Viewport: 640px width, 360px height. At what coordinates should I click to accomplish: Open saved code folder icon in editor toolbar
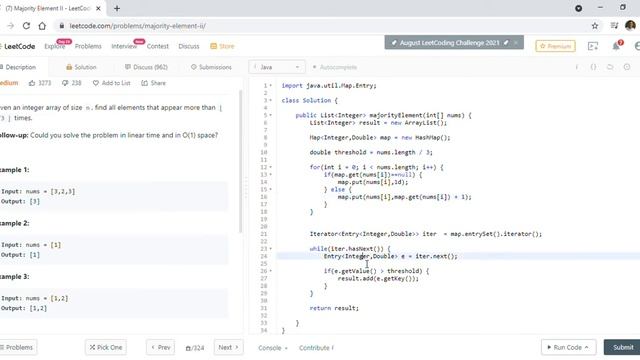coord(610,67)
